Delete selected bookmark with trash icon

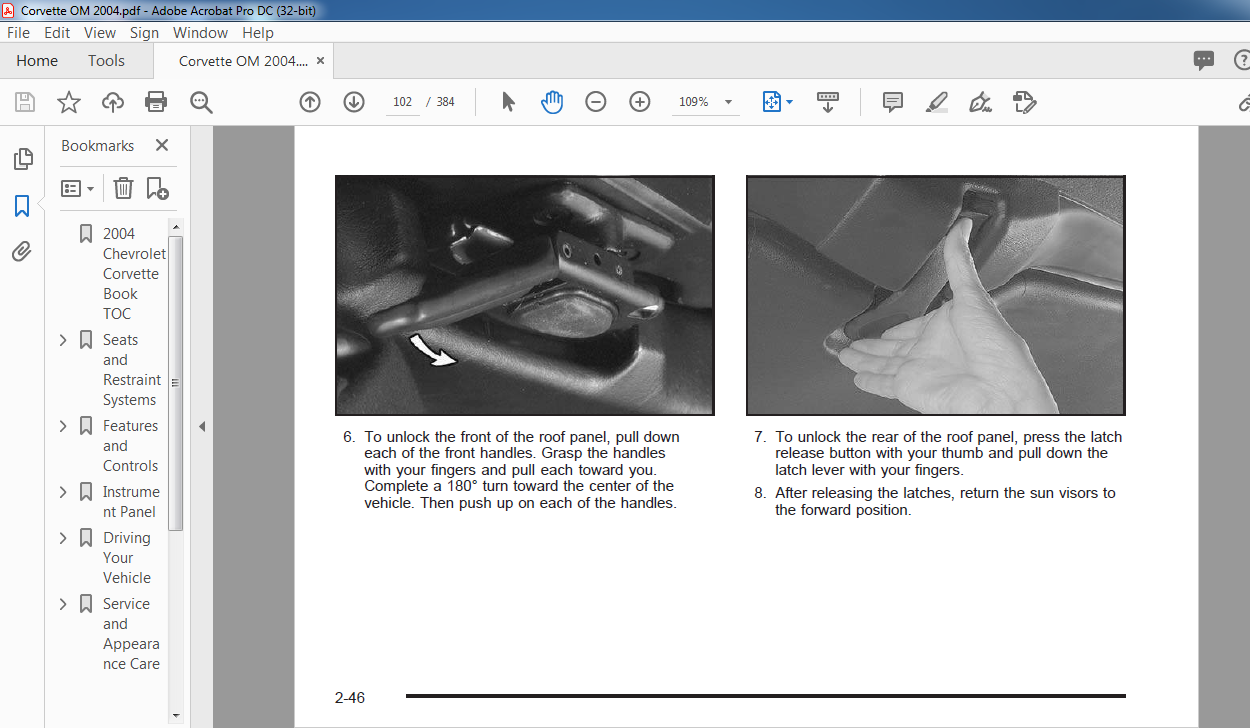tap(123, 188)
